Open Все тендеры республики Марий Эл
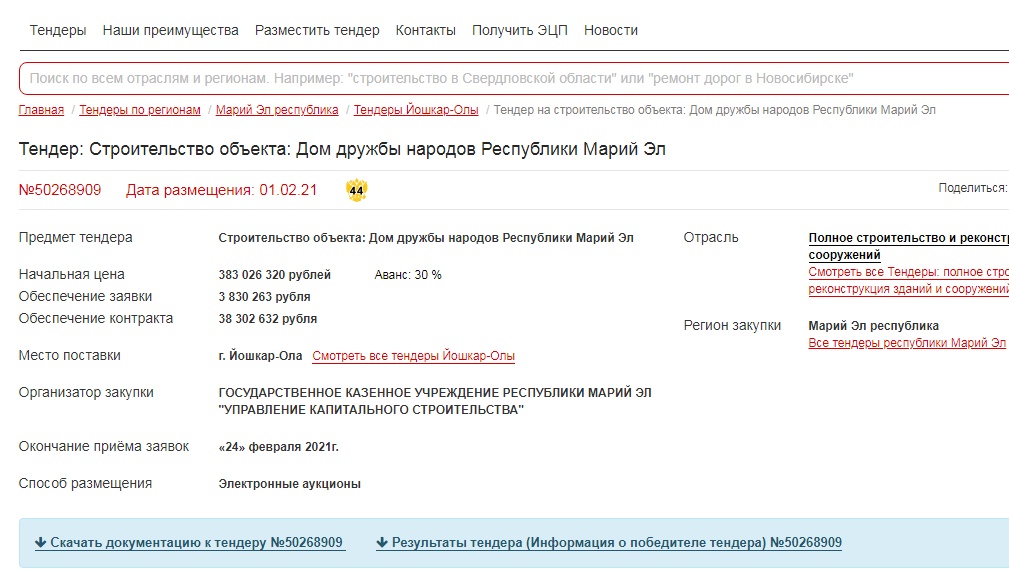The image size is (1009, 570). point(906,343)
